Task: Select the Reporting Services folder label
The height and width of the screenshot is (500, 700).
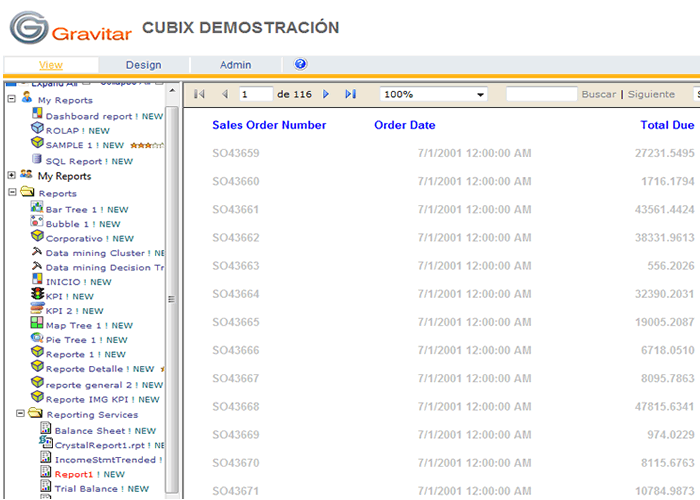Action: [x=92, y=415]
